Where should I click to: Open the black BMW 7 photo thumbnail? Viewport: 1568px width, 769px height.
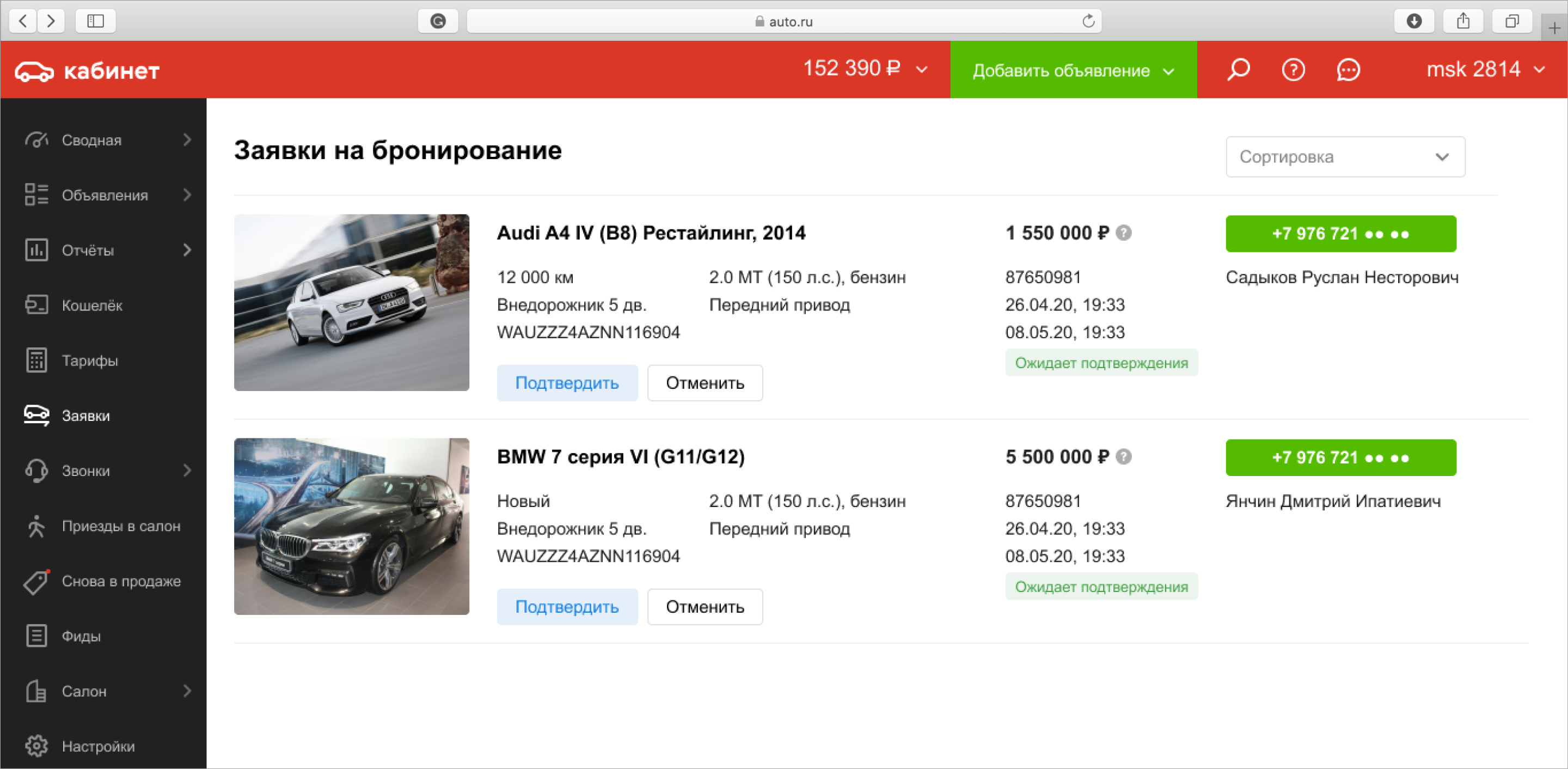351,527
